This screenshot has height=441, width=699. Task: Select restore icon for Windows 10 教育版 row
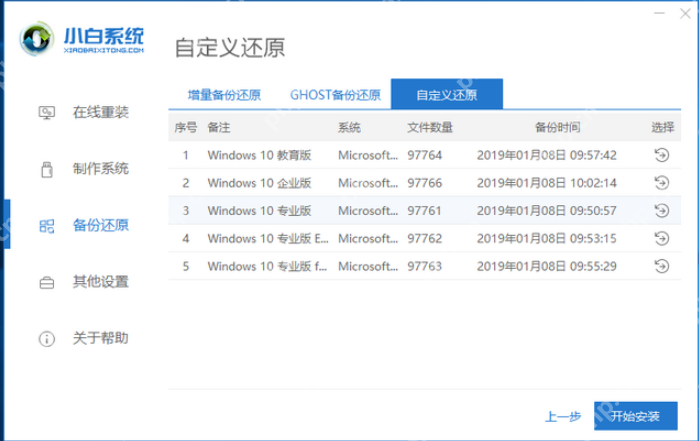(661, 155)
